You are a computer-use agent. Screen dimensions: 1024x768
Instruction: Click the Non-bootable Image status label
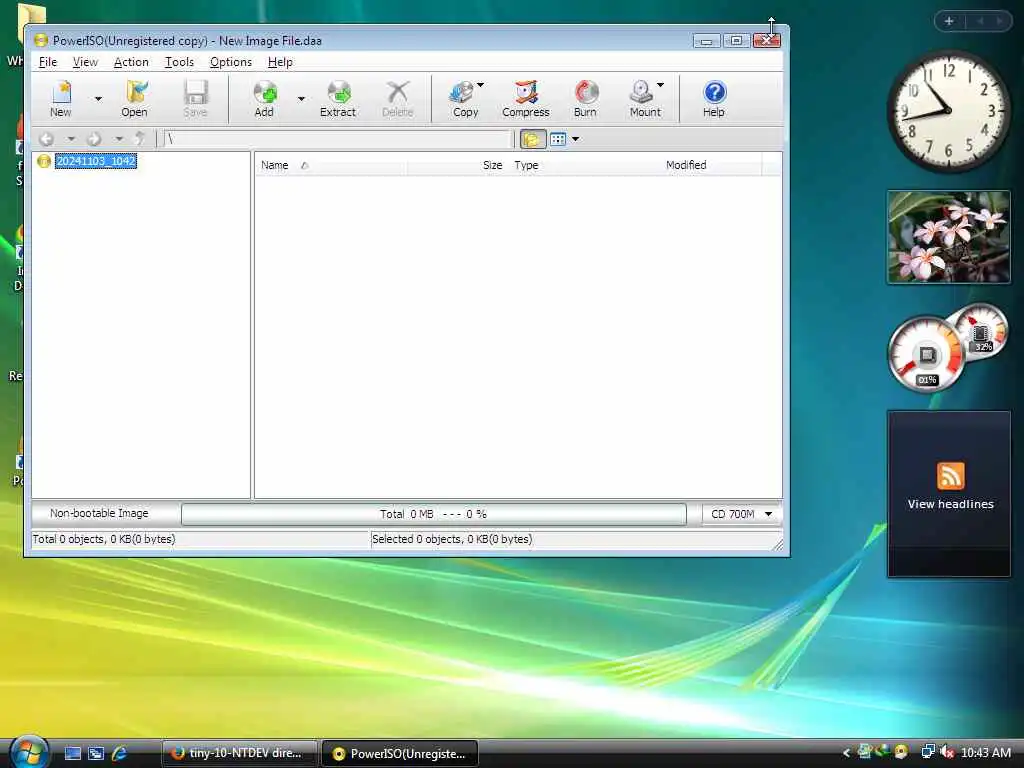99,513
